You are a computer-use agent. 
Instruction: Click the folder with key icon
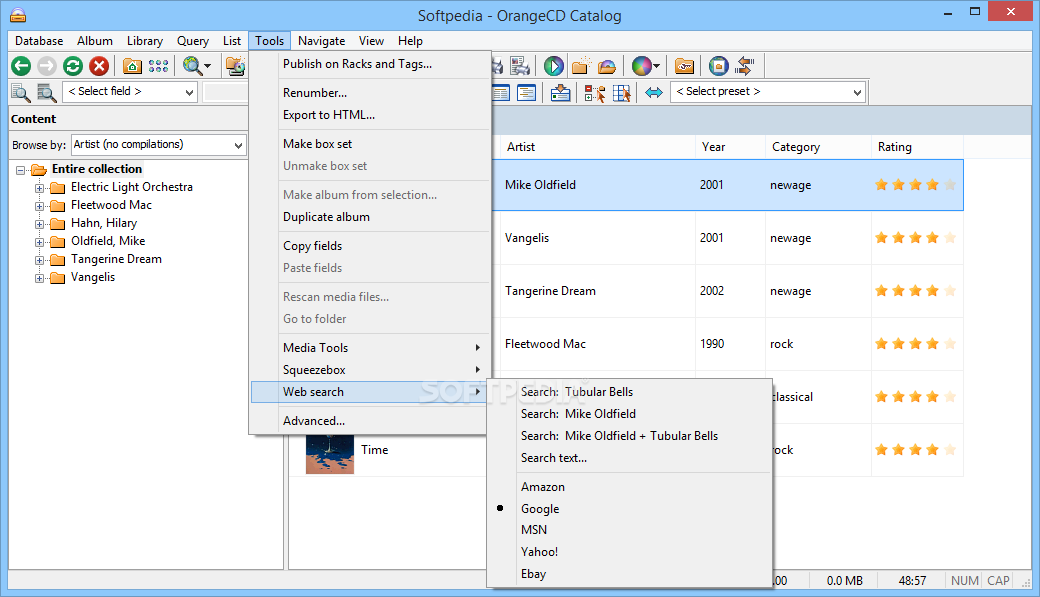(684, 66)
